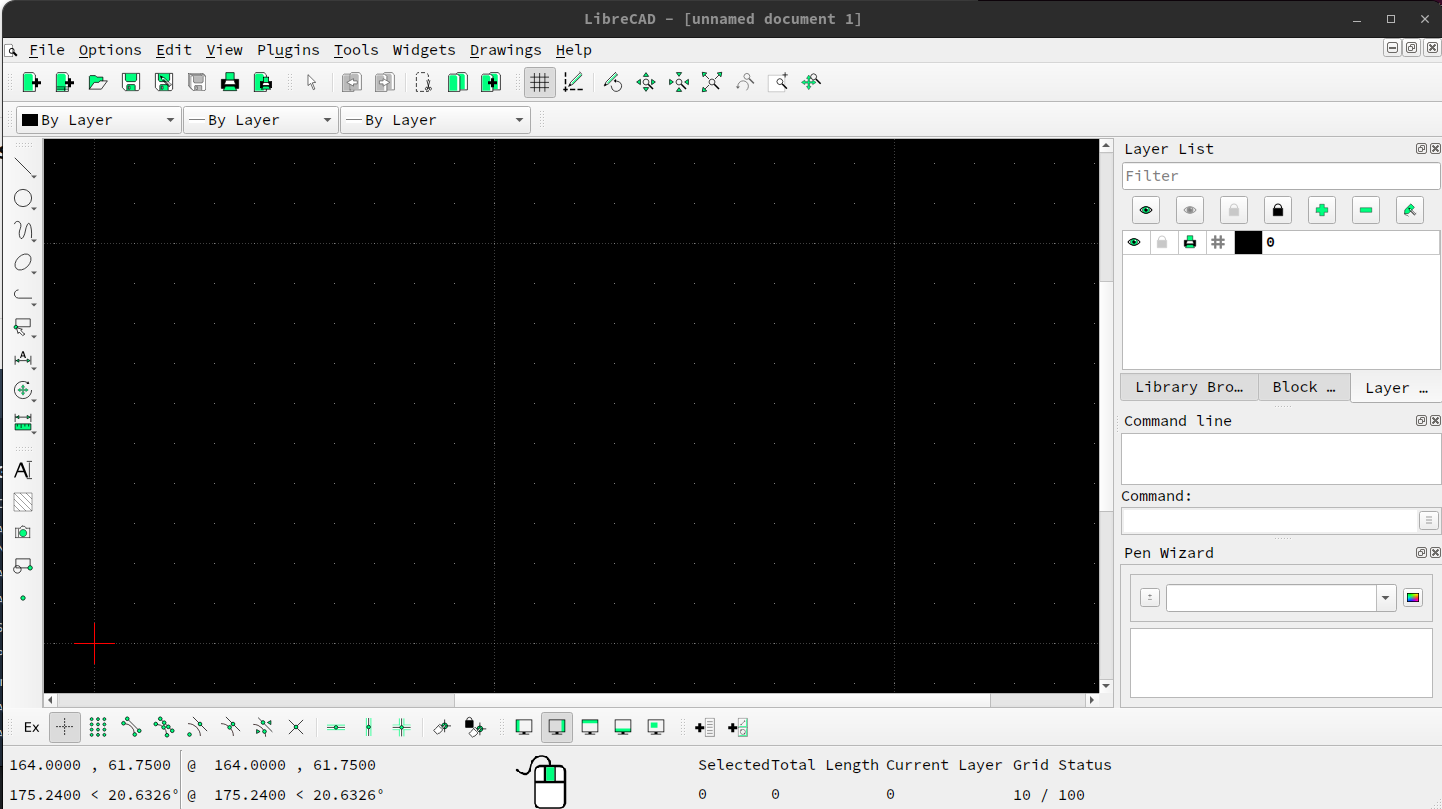Click the horizontal scrollbar below the canvas

click(572, 701)
